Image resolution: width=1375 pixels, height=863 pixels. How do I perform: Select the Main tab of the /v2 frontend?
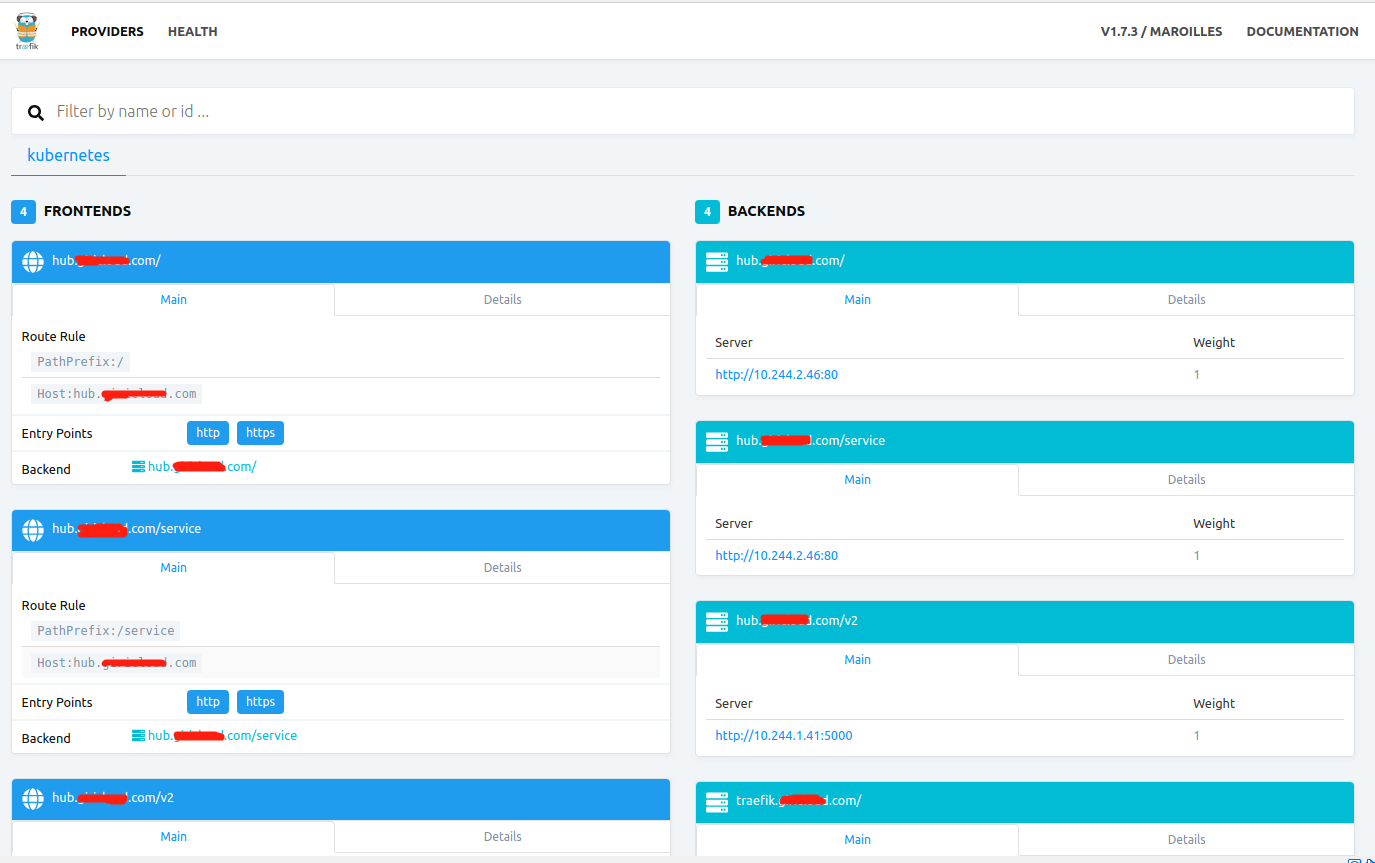pos(173,837)
